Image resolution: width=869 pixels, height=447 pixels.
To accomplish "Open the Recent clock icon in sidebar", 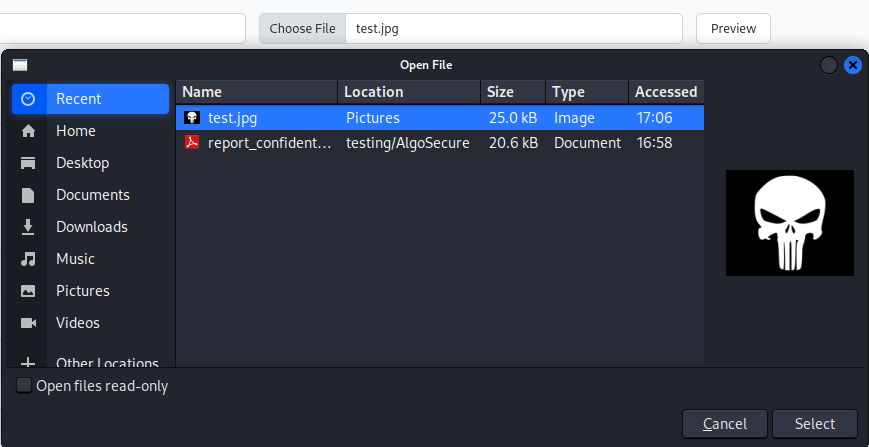I will click(28, 99).
